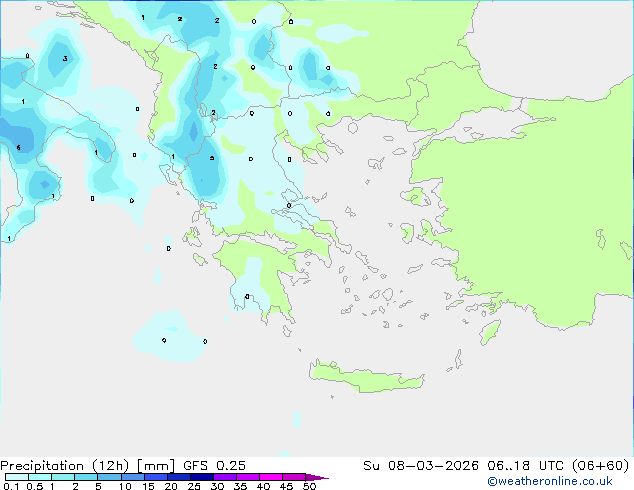Open the weatheronline.co.uk link
This screenshot has width=634, height=490.
550,481
